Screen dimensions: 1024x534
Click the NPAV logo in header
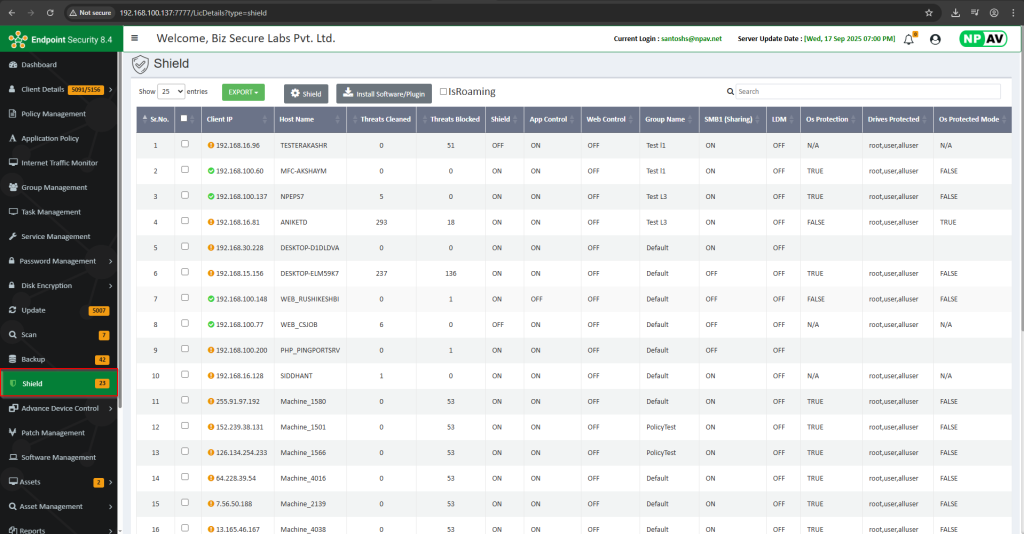(983, 39)
